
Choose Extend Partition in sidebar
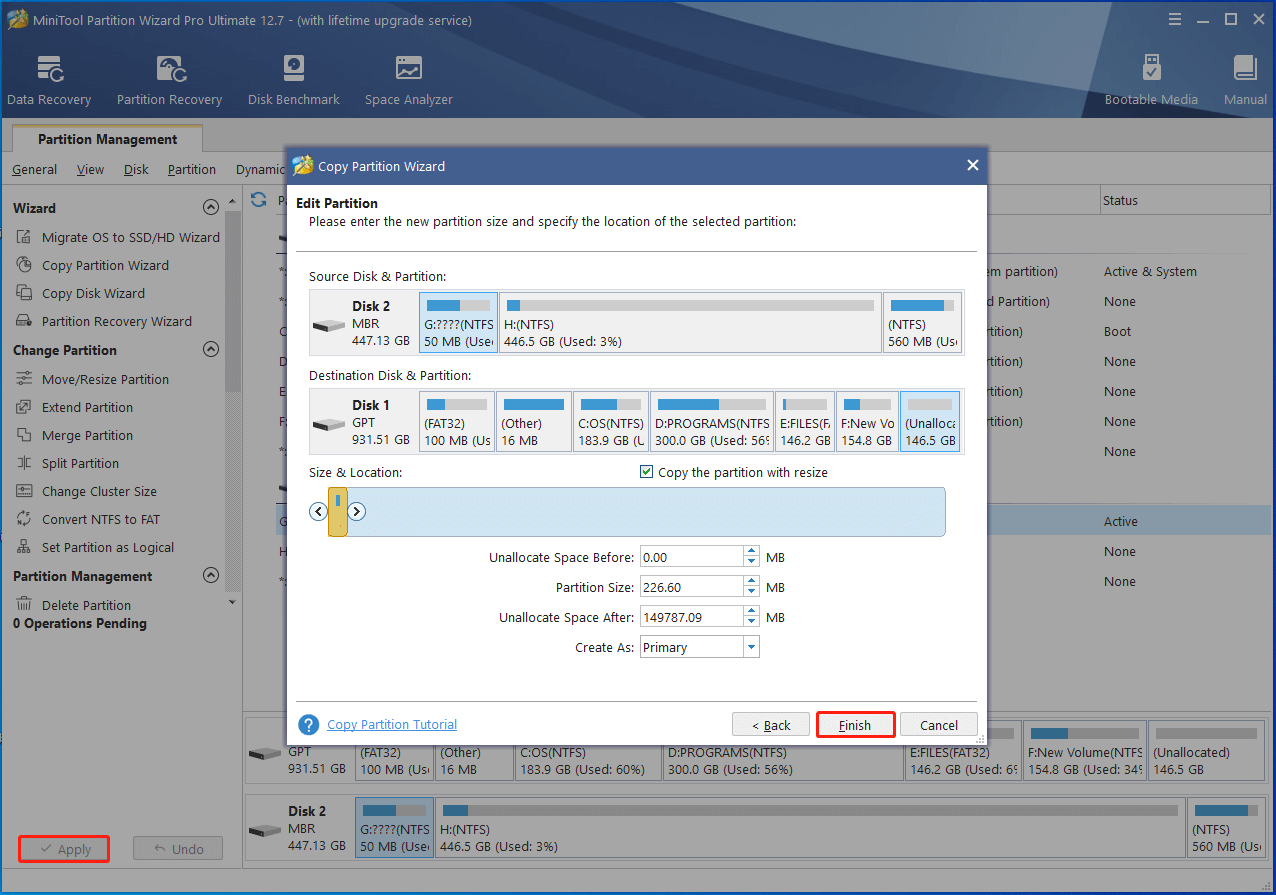(x=75, y=407)
